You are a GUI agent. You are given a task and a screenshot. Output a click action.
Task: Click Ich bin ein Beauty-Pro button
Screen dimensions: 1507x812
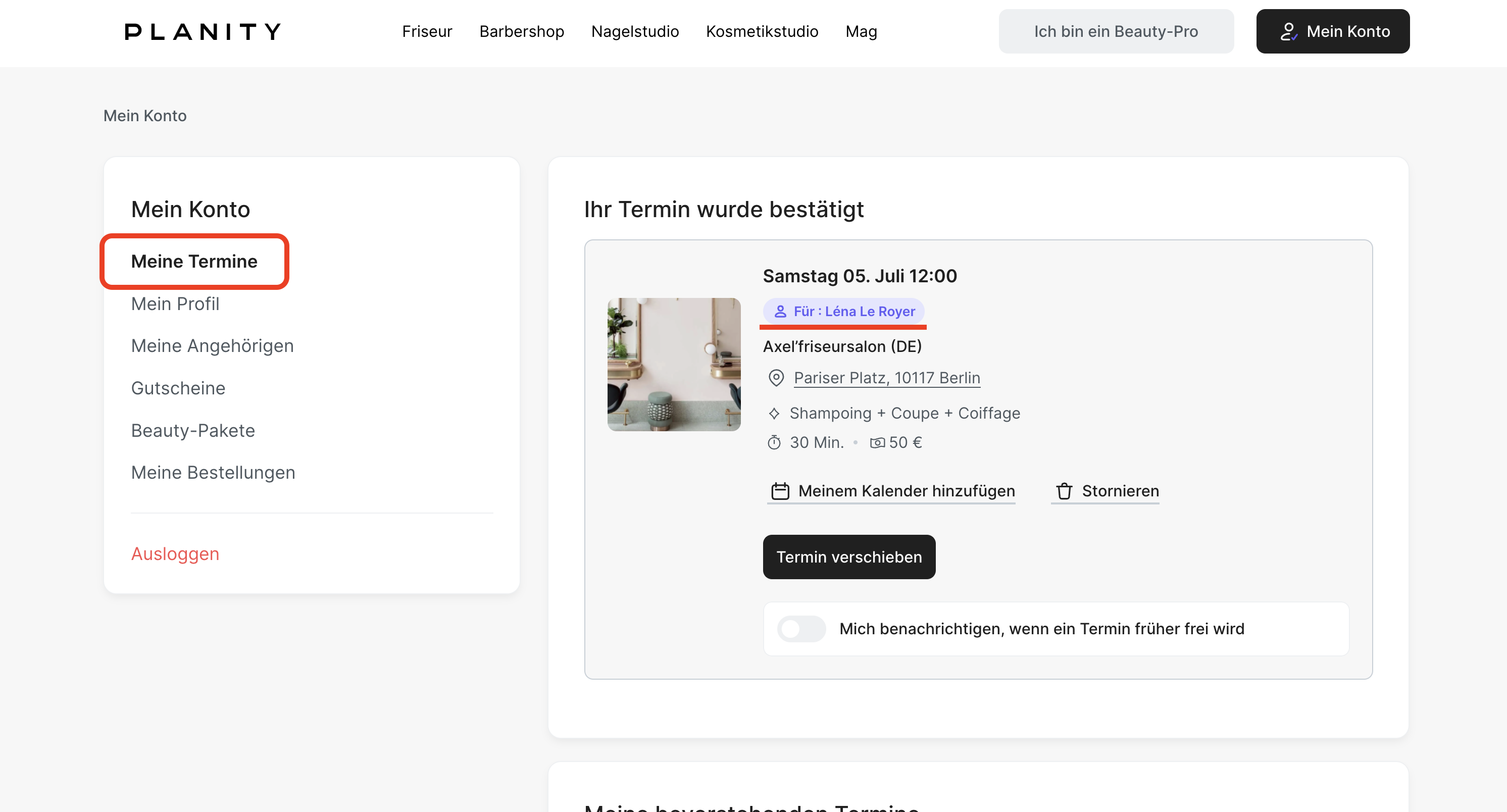coord(1115,32)
